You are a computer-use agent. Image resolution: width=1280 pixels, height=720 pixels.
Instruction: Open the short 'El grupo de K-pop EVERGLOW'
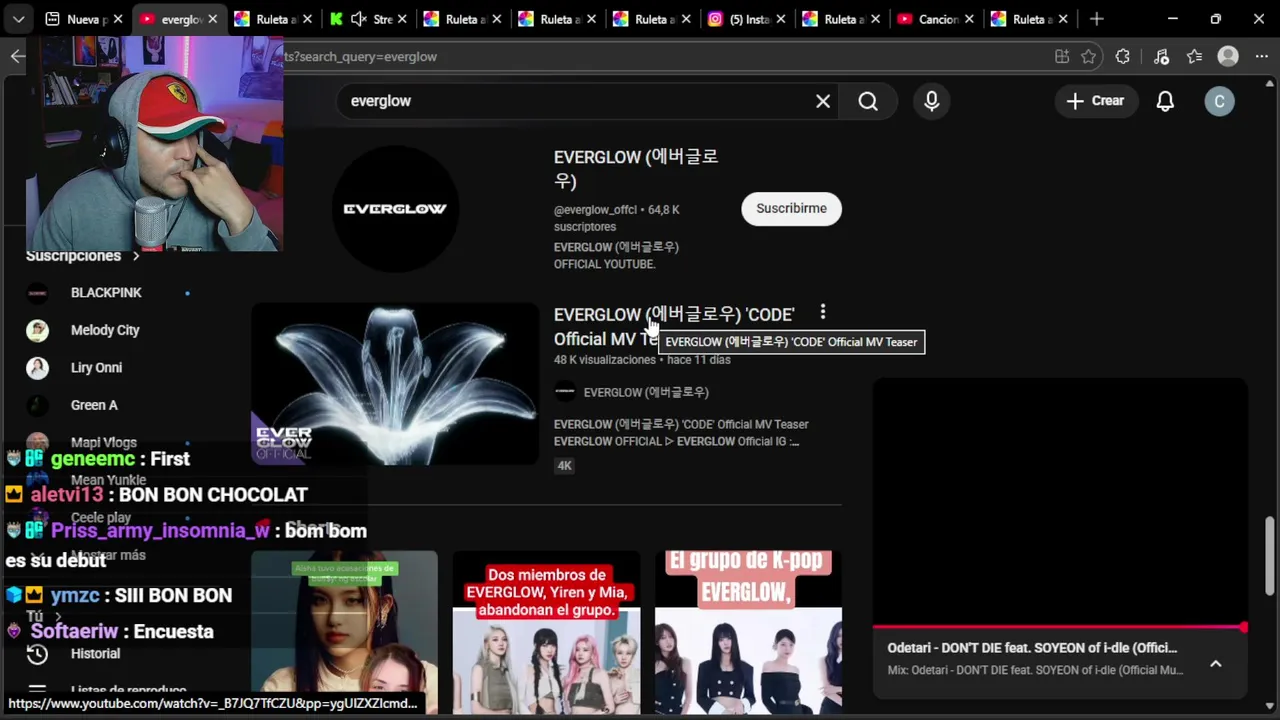click(748, 632)
